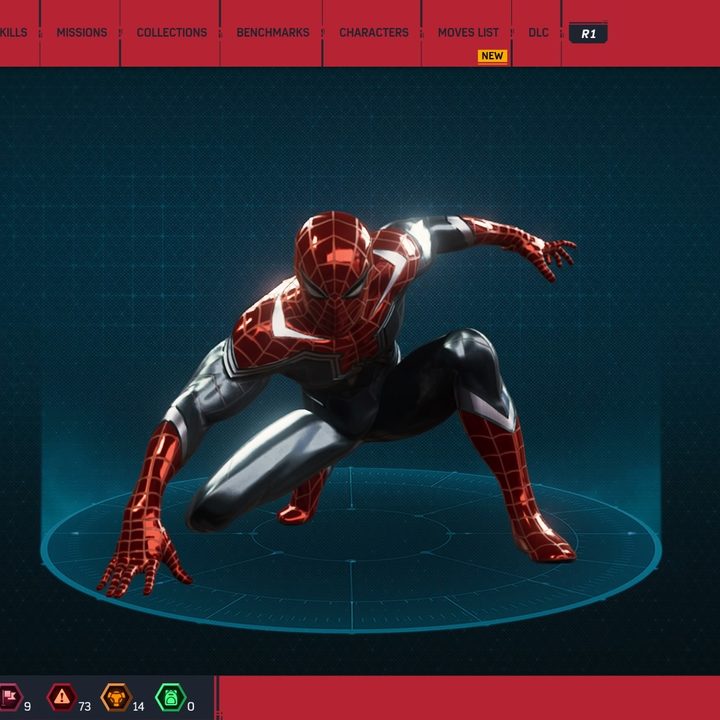720x720 pixels.
Task: Click the Spider-Man suit model preview
Action: [x=336, y=404]
